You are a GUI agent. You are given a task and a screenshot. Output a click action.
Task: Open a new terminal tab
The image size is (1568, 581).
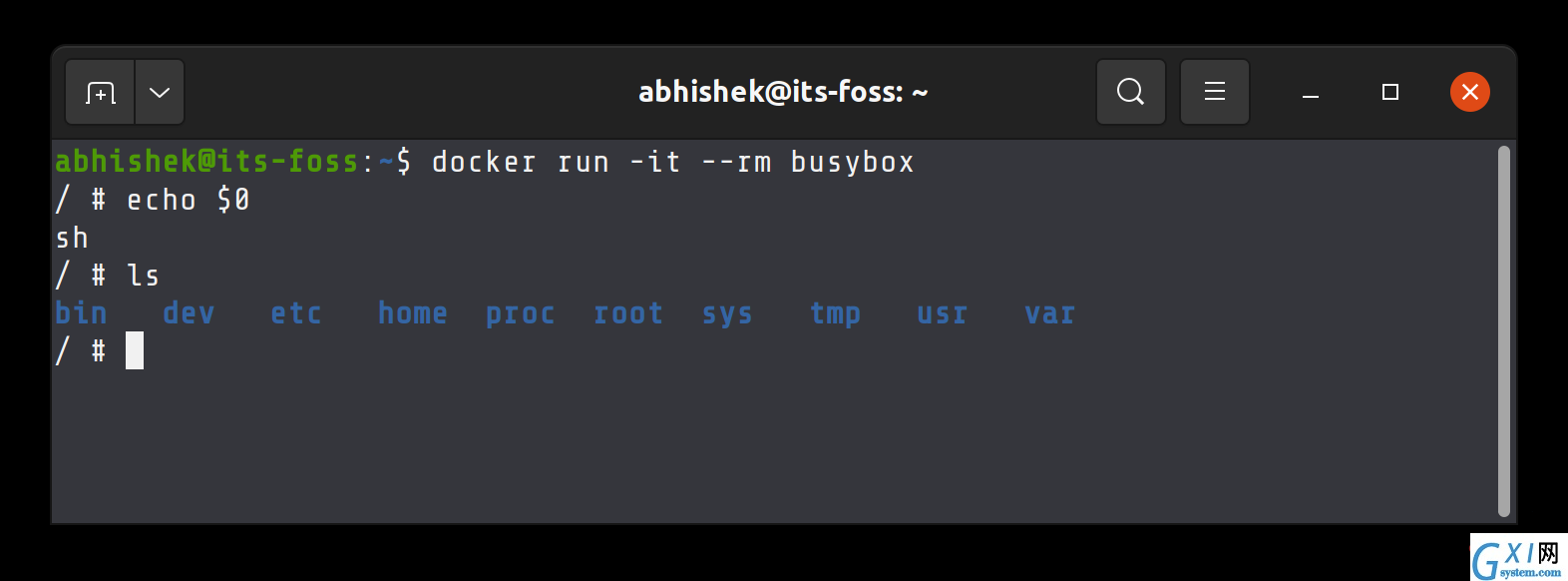coord(100,92)
